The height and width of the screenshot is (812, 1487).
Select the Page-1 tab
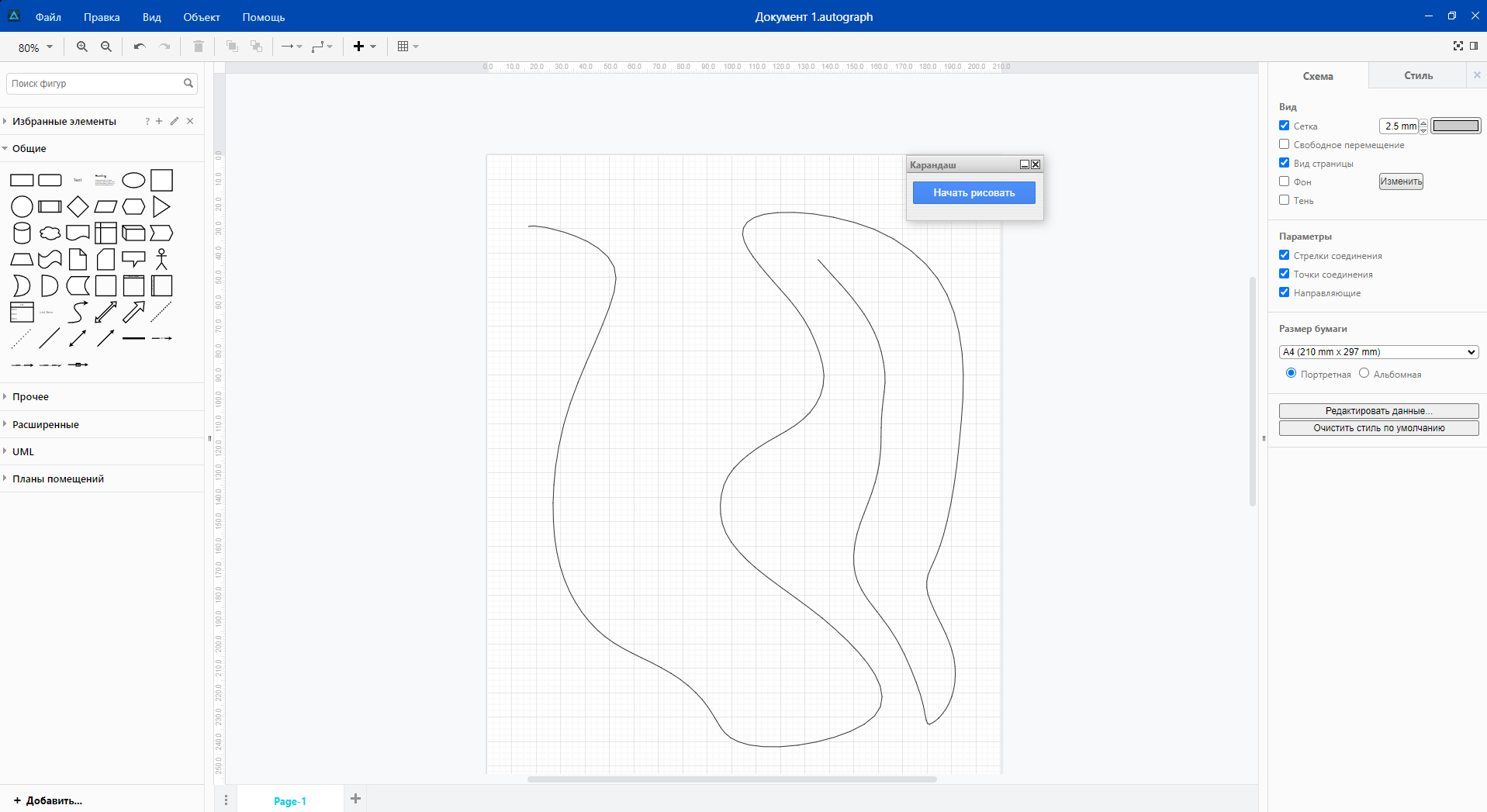point(290,801)
